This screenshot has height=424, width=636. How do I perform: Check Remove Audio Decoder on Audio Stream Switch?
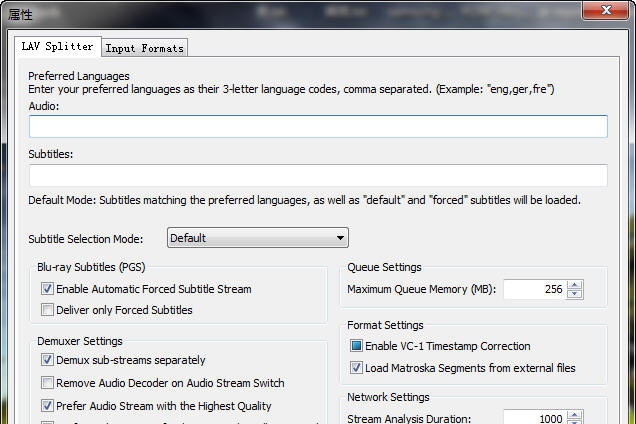[x=47, y=383]
